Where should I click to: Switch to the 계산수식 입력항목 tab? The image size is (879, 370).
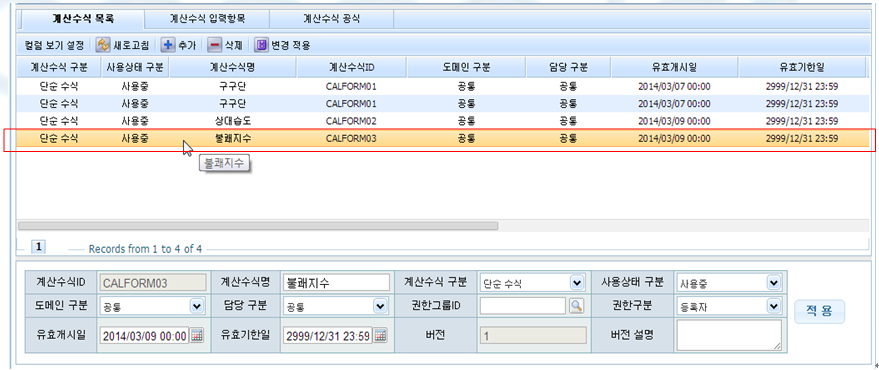coord(207,18)
